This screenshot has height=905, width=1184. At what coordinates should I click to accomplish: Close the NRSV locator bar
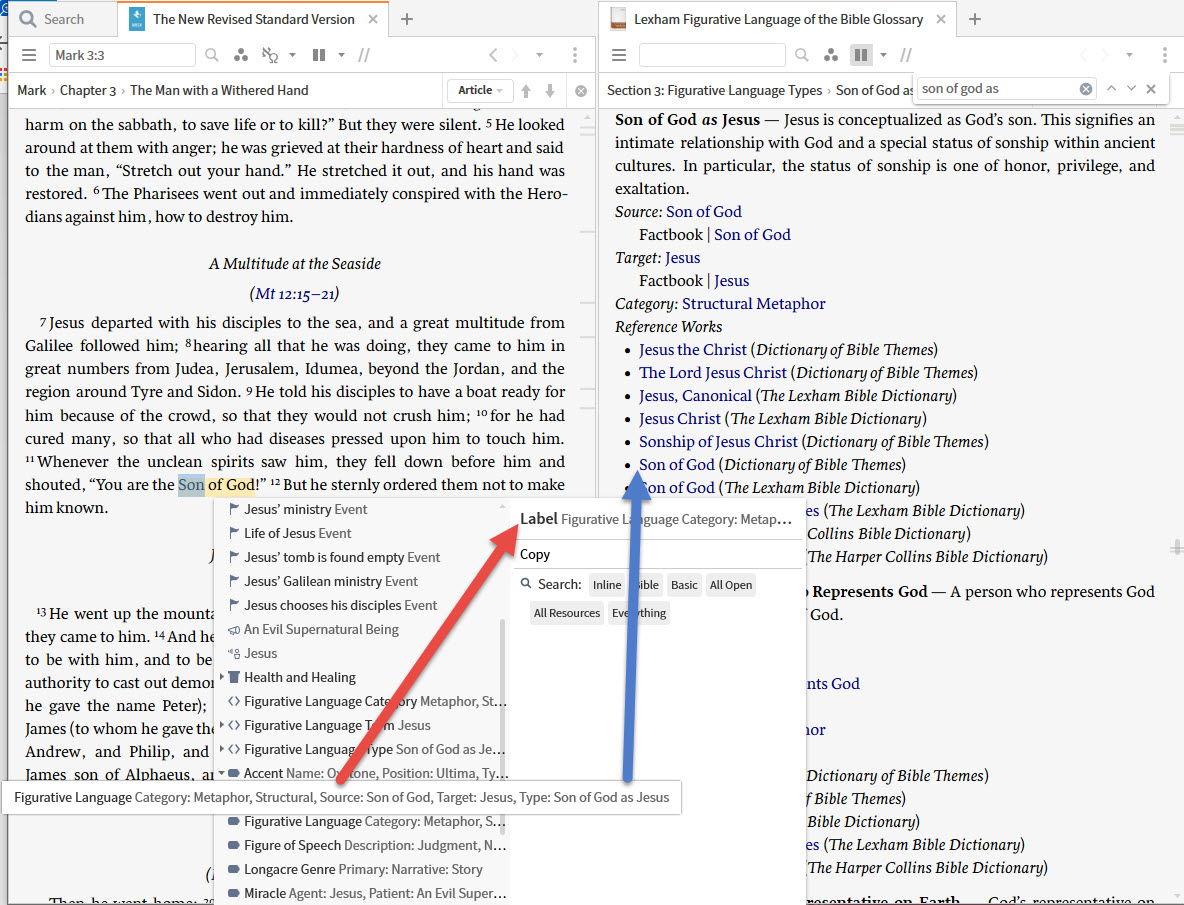581,91
